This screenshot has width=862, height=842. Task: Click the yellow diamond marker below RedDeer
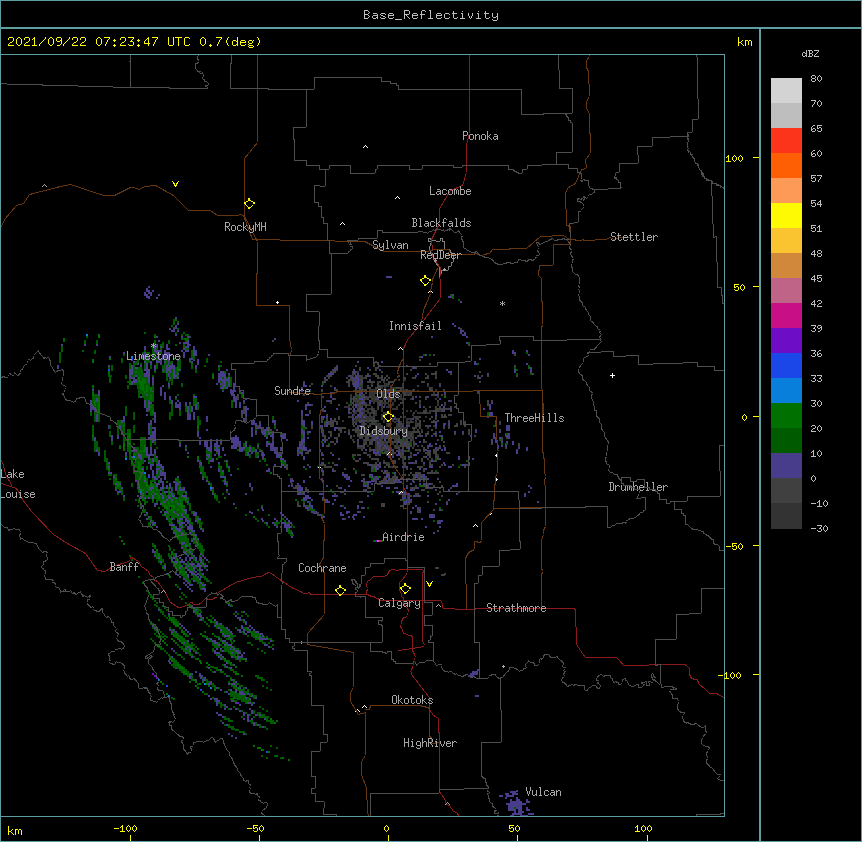426,281
